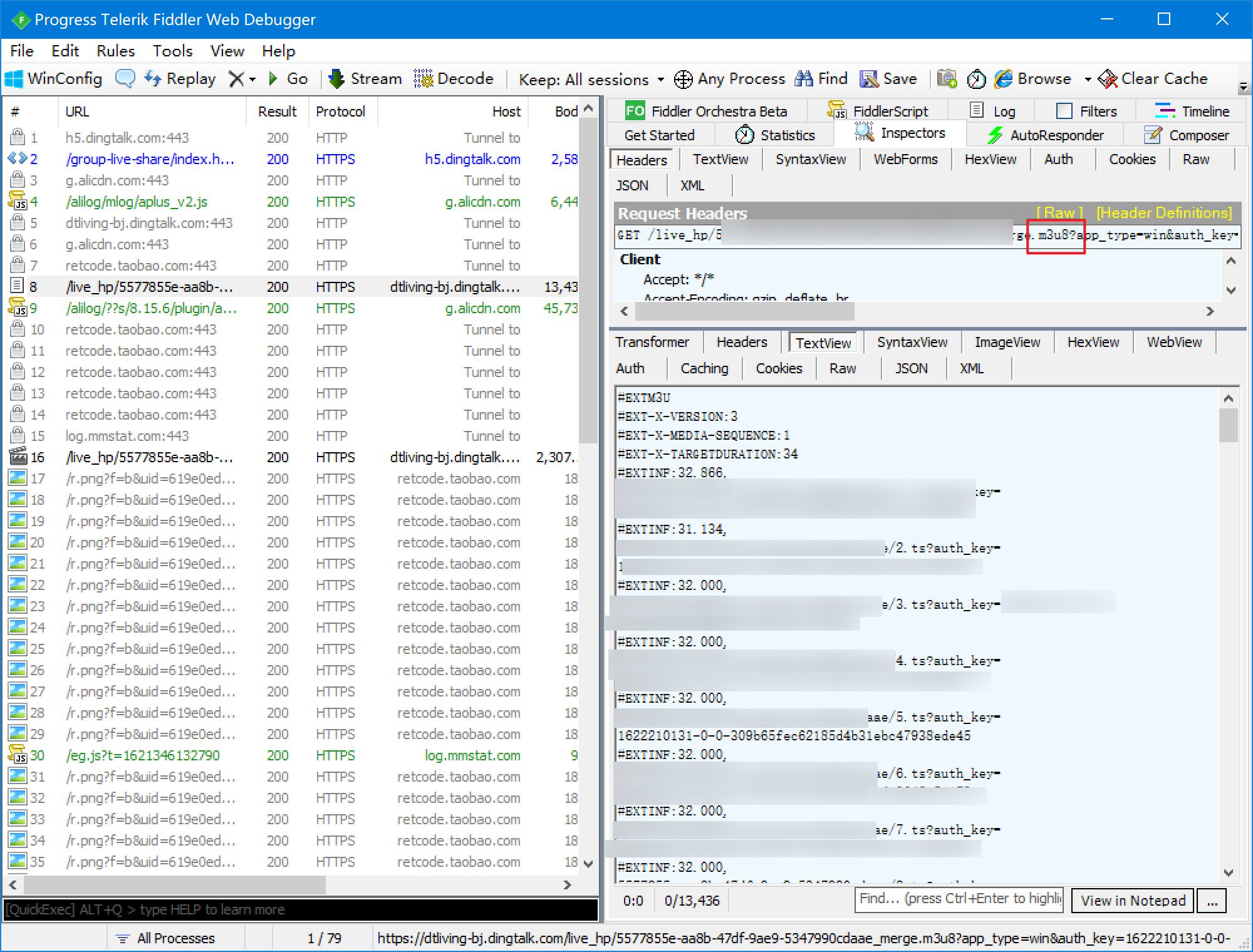Open the Get Started tab
Image resolution: width=1253 pixels, height=952 pixels.
point(659,135)
